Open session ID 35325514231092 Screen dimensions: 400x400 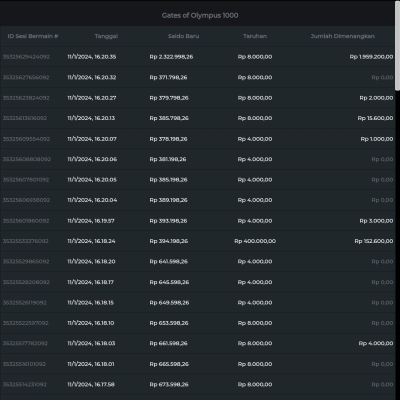25,384
